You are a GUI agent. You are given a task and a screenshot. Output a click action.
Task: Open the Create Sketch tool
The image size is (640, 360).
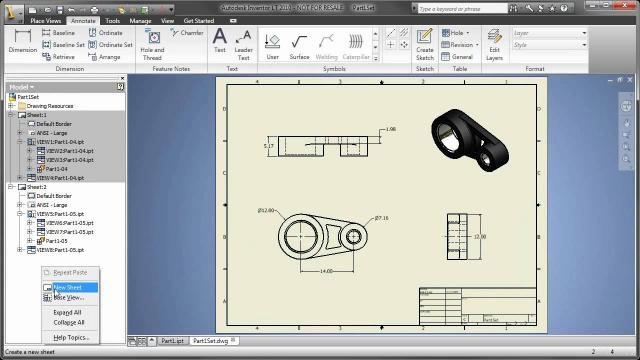pos(424,45)
